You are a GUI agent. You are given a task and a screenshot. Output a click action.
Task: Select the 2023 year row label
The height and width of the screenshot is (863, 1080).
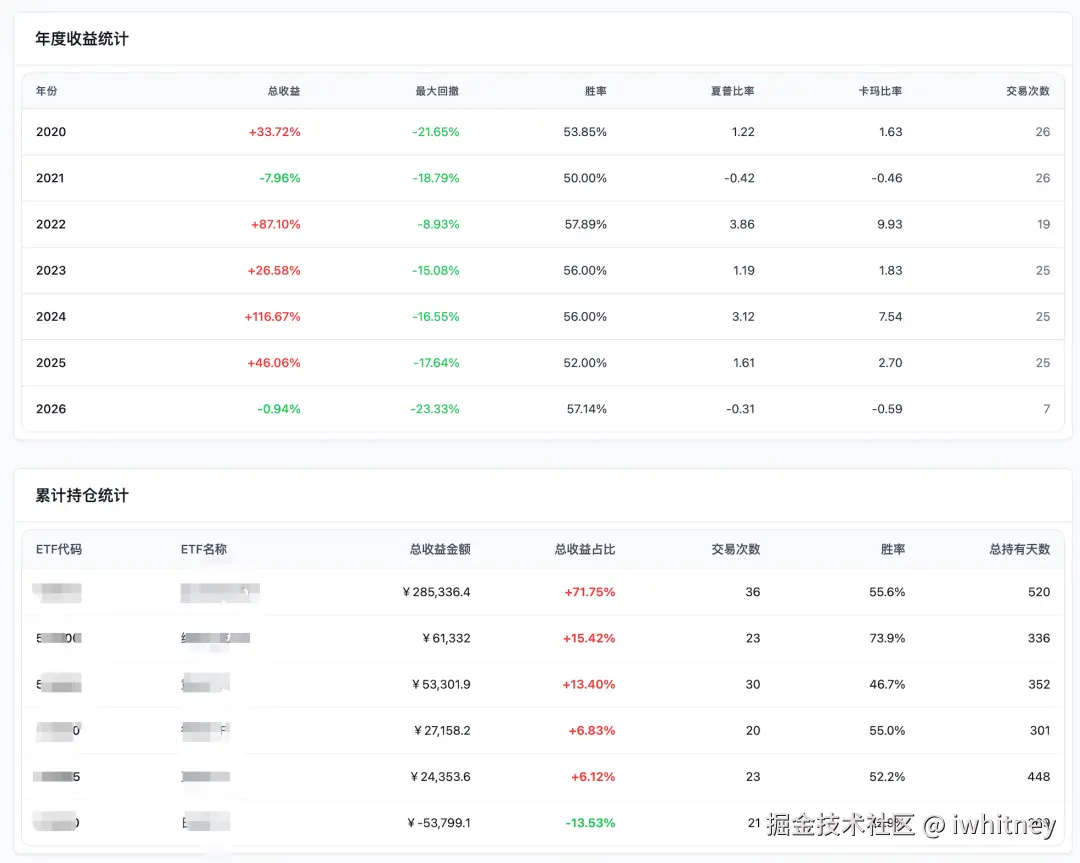pyautogui.click(x=51, y=270)
